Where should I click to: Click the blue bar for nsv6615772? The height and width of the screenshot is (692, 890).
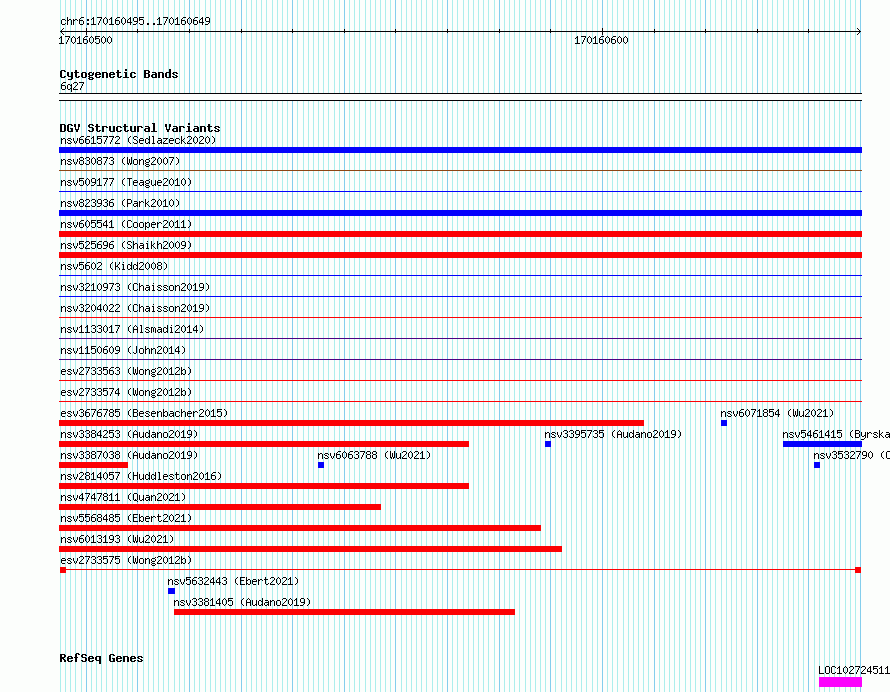(460, 150)
